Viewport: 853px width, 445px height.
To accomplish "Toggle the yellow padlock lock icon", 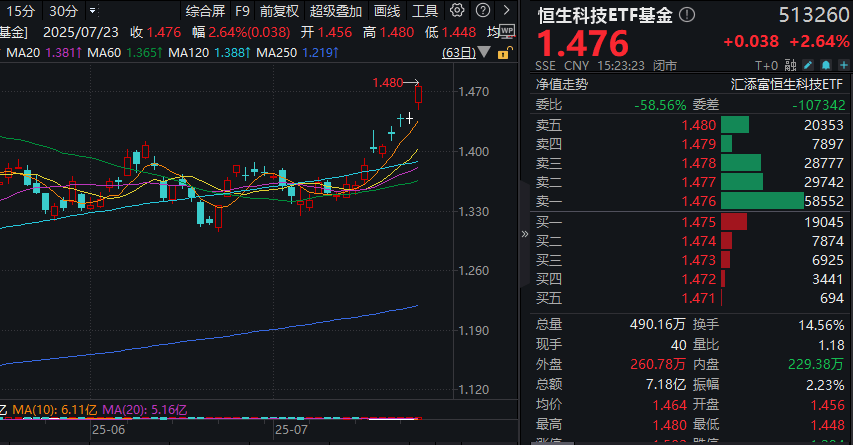I will pyautogui.click(x=504, y=52).
